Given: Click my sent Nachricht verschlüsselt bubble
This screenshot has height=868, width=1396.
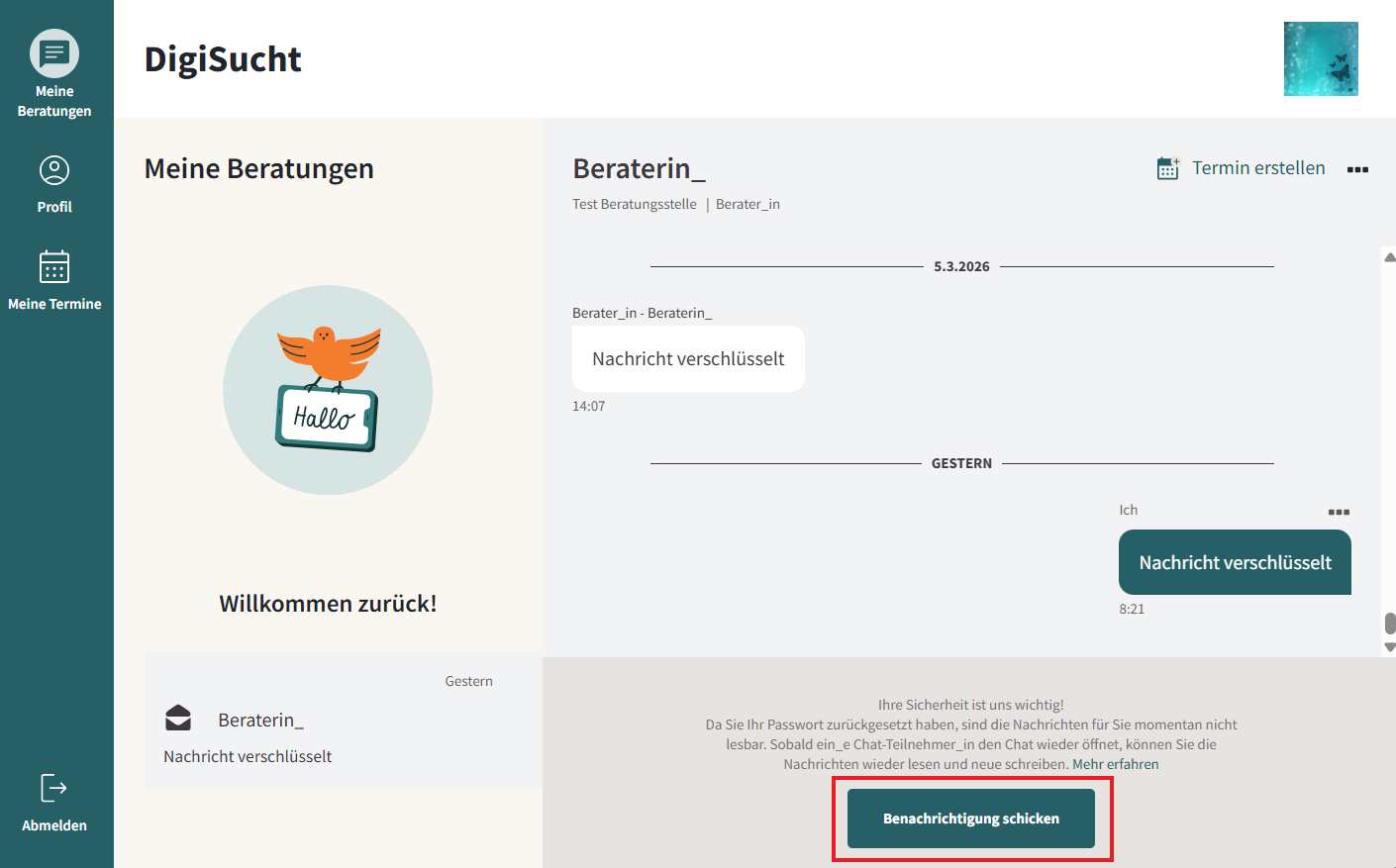Looking at the screenshot, I should pyautogui.click(x=1235, y=562).
